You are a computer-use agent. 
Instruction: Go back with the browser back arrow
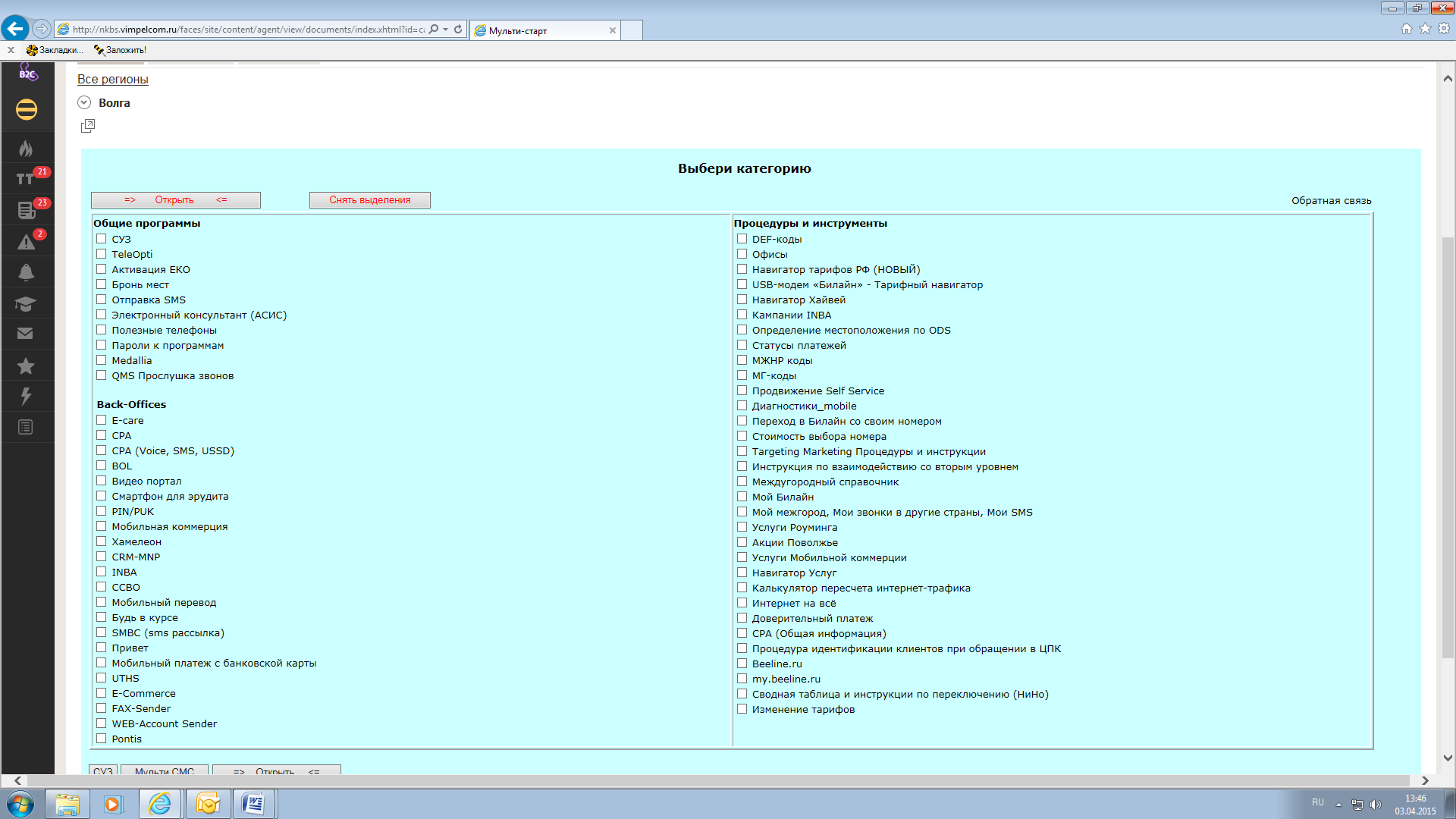[15, 29]
